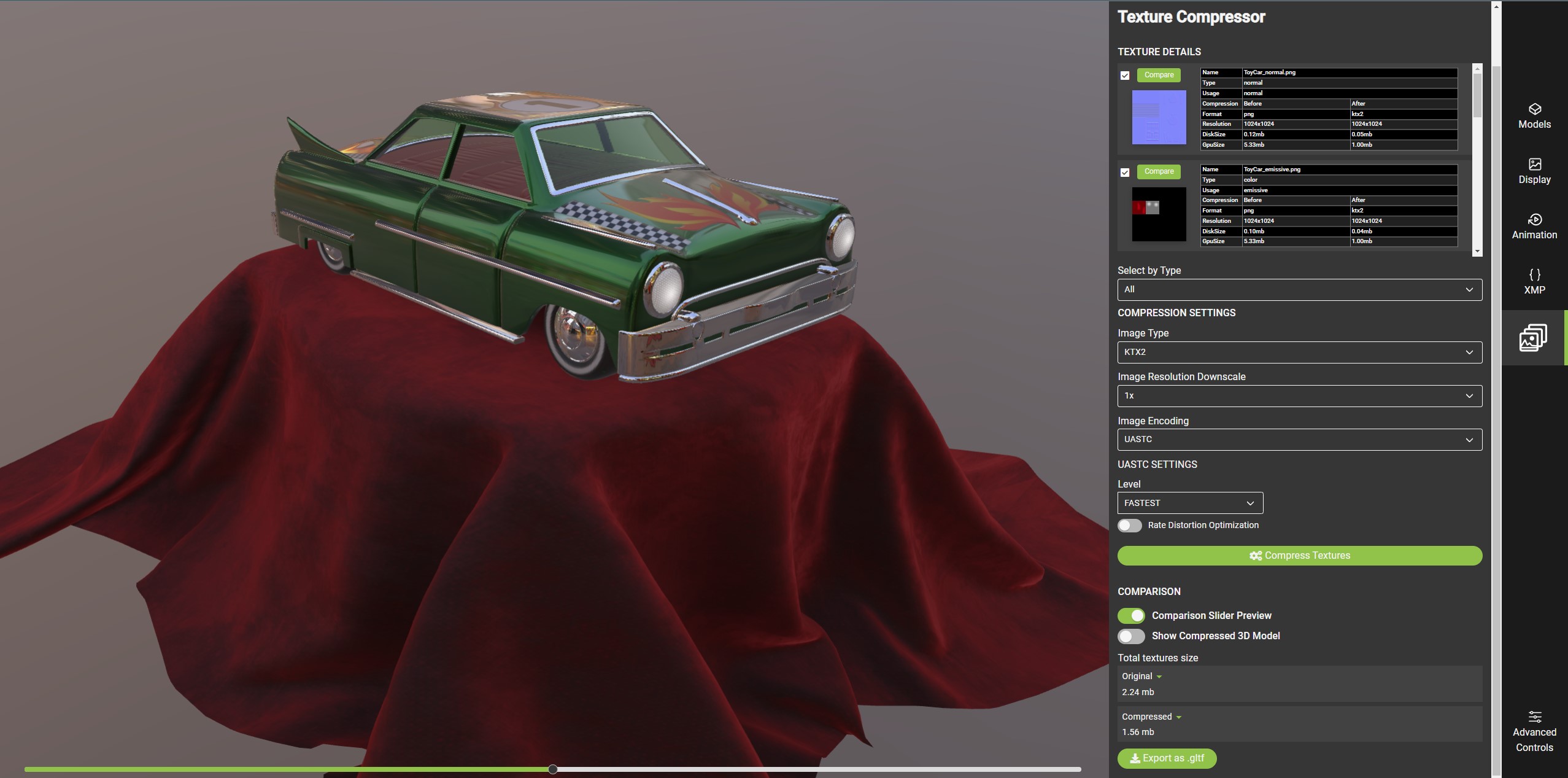This screenshot has width=1568, height=778.
Task: Click the comparison slider handle under viewport
Action: [x=553, y=769]
